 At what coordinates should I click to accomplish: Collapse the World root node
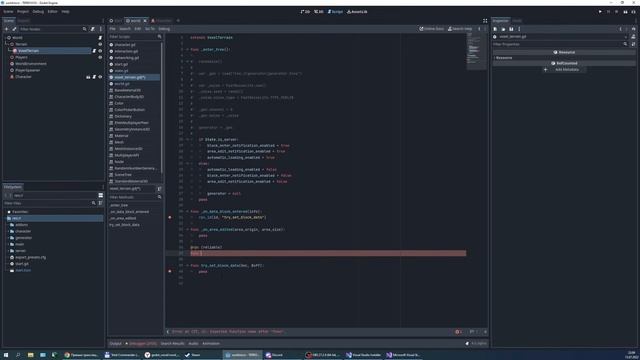click(x=4, y=38)
